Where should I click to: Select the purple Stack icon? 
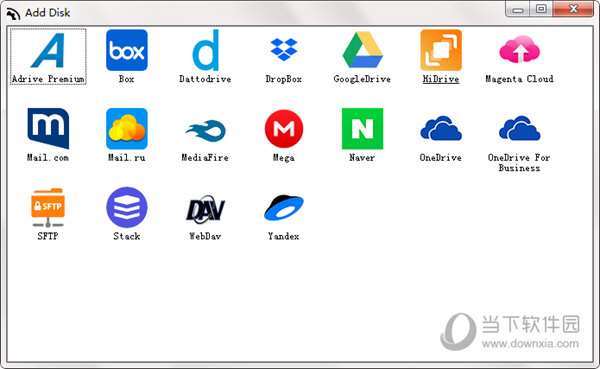coord(127,207)
